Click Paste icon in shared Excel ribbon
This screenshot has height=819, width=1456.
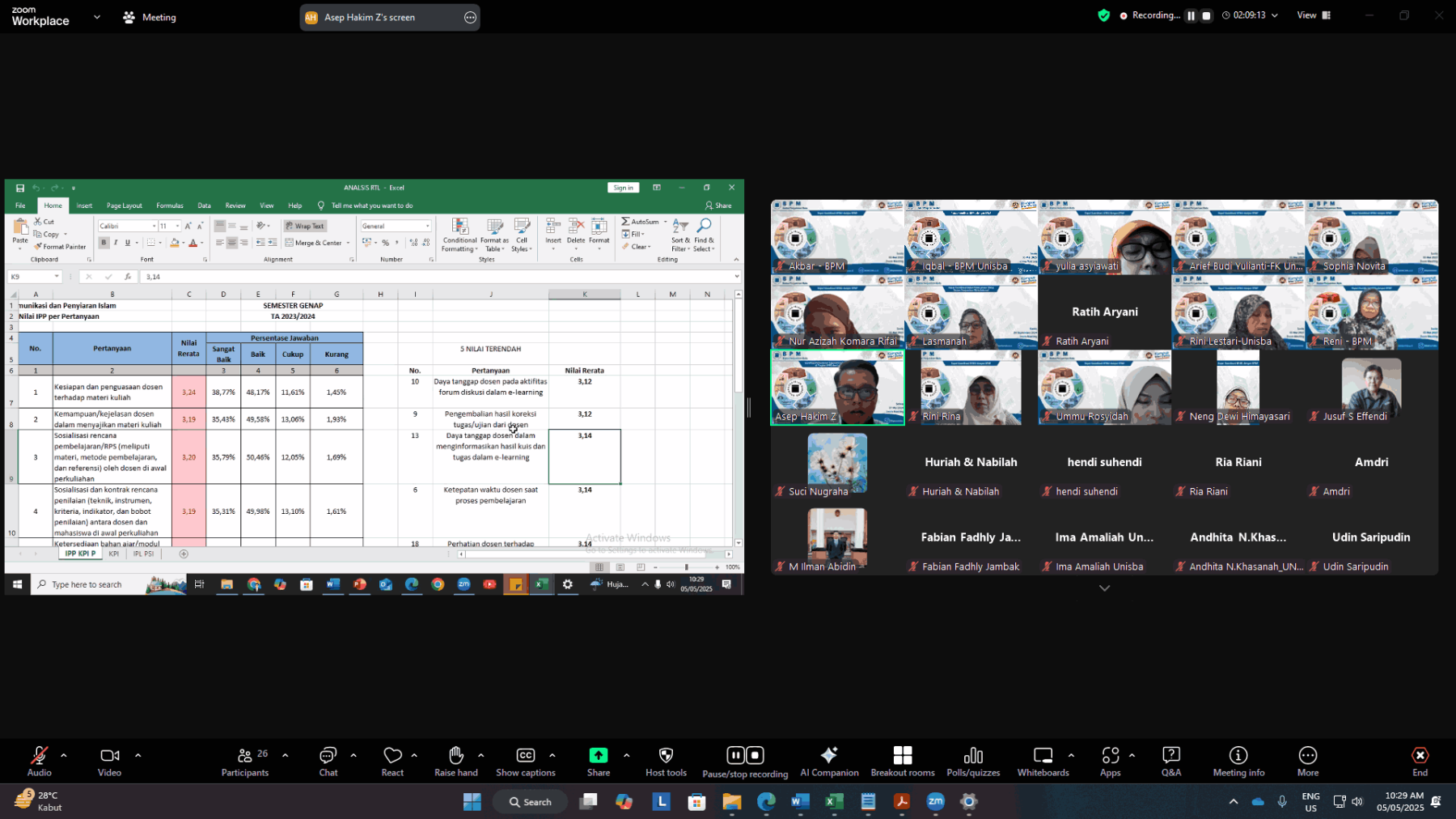20,228
